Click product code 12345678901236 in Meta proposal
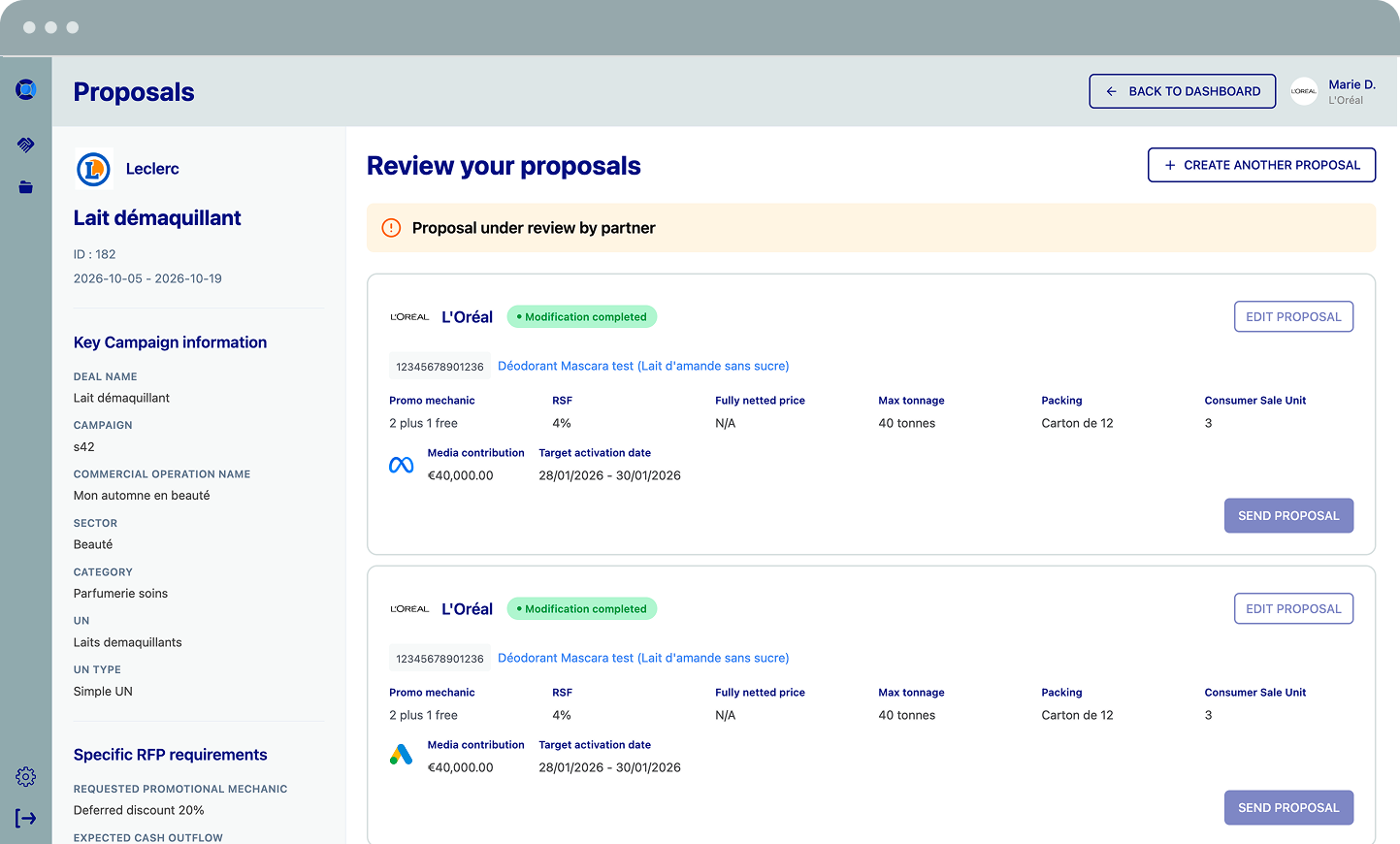The image size is (1400, 844). tap(440, 367)
